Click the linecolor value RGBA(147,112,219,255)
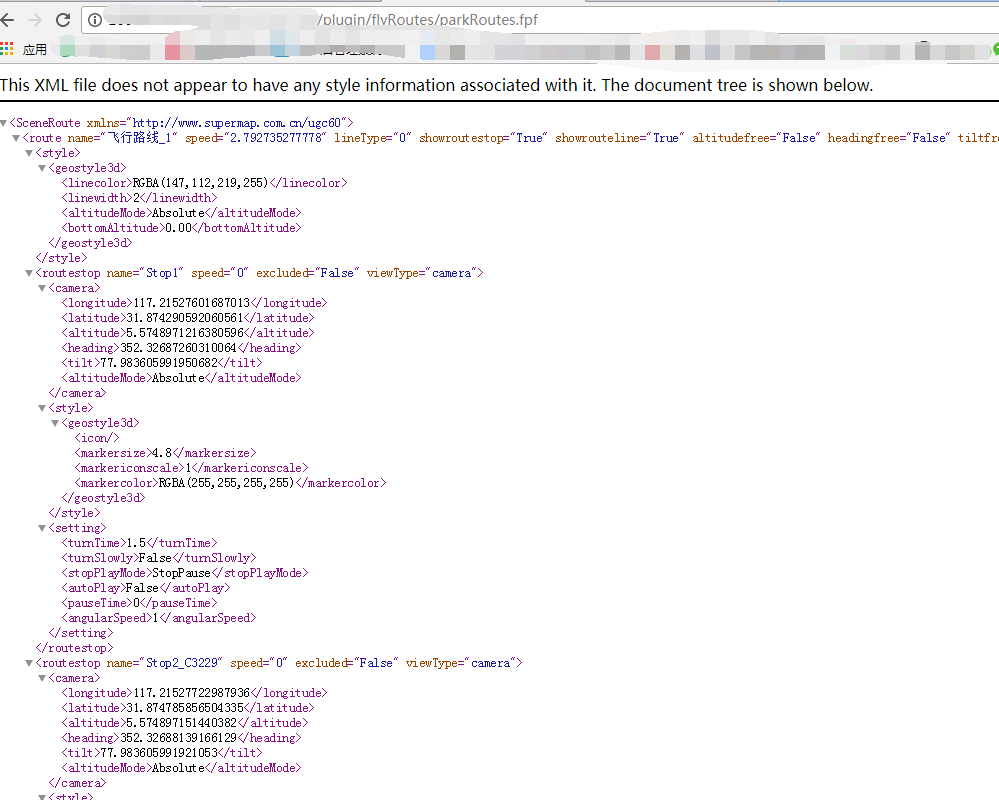This screenshot has height=800, width=999. click(x=201, y=183)
